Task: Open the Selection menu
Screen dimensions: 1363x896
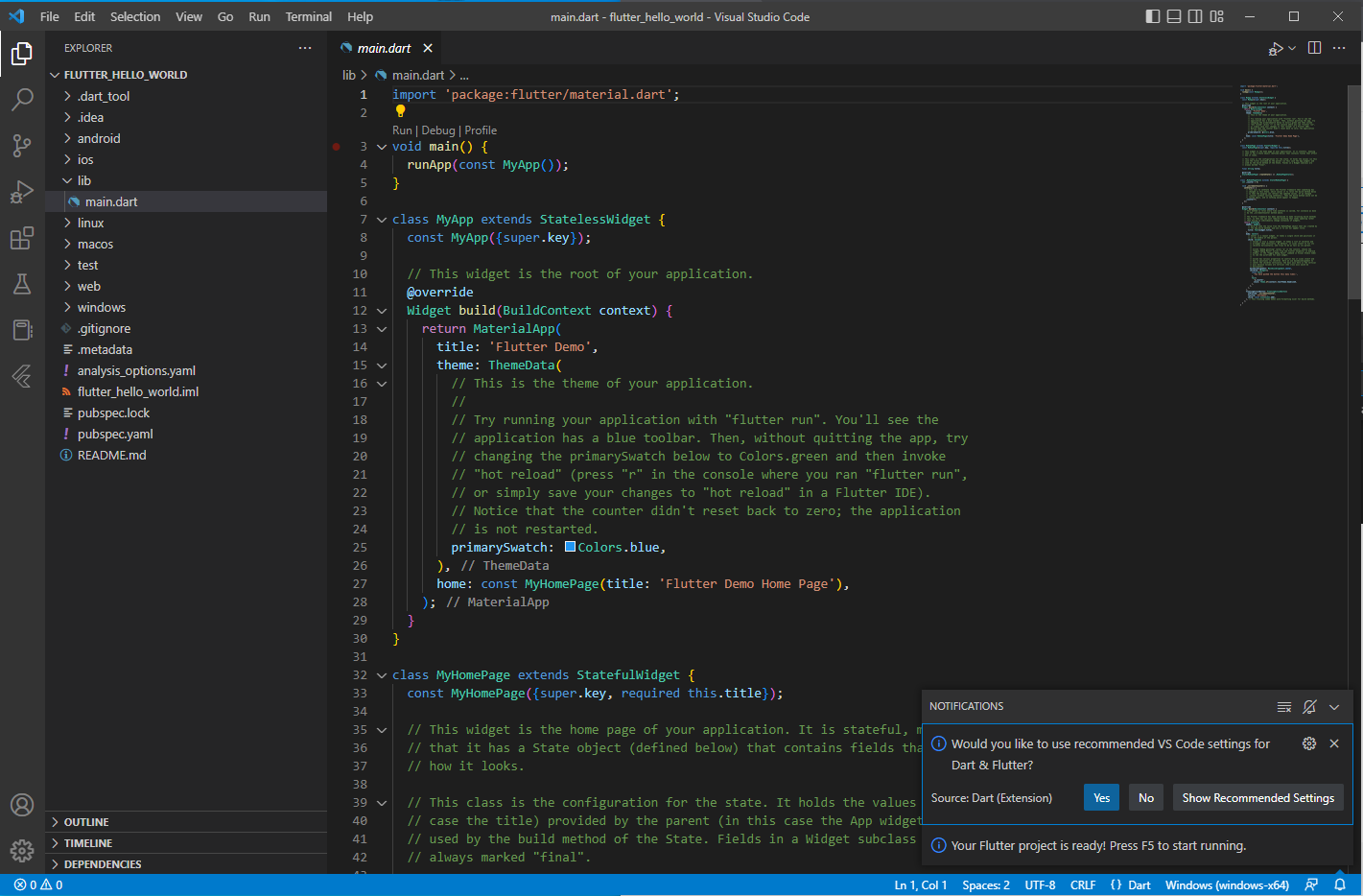Action: tap(135, 16)
